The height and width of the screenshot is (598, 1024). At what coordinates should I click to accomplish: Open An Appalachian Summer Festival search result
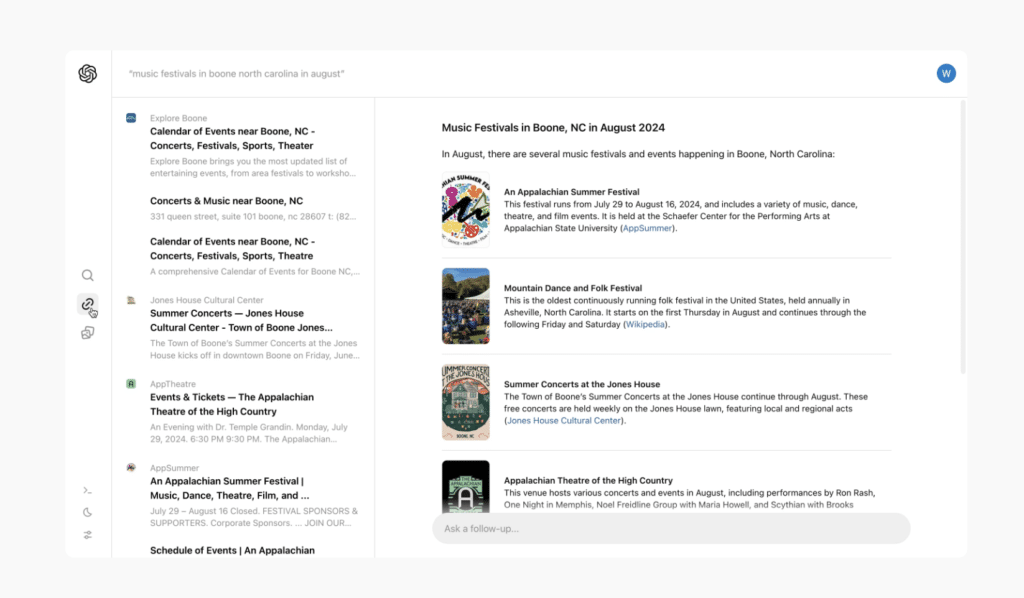230,488
